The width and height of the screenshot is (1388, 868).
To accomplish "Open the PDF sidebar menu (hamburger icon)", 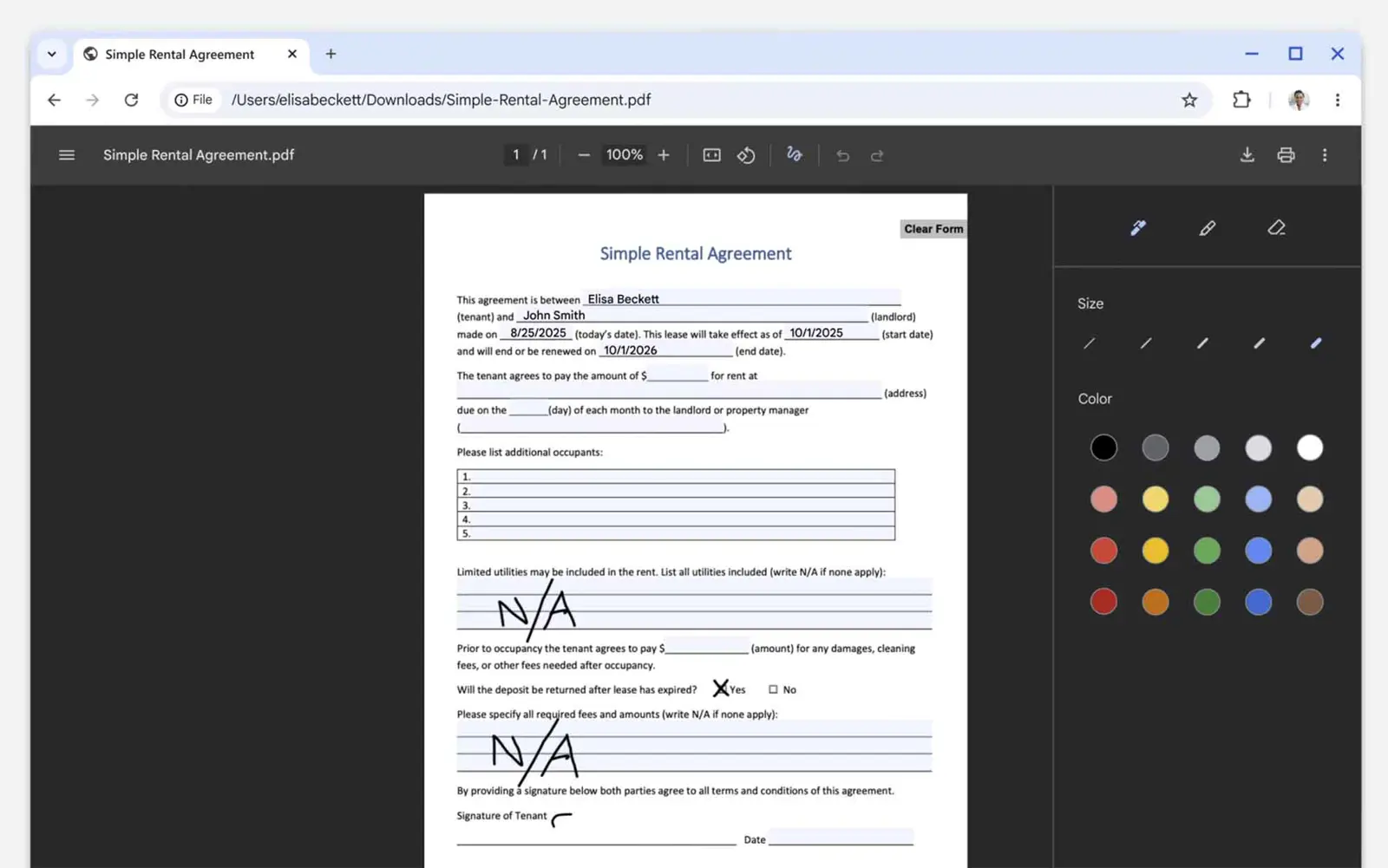I will click(x=67, y=155).
